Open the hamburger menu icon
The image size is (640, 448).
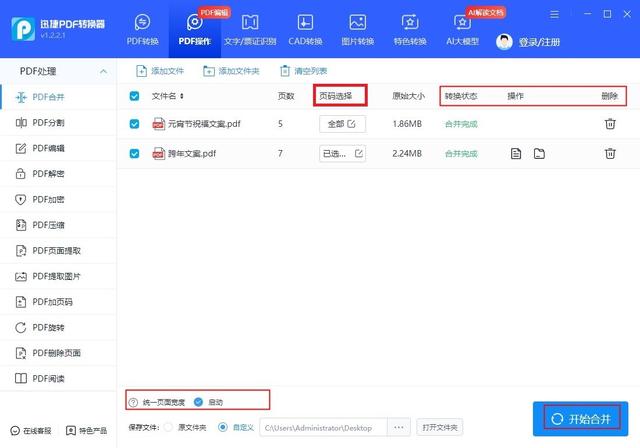coord(554,15)
